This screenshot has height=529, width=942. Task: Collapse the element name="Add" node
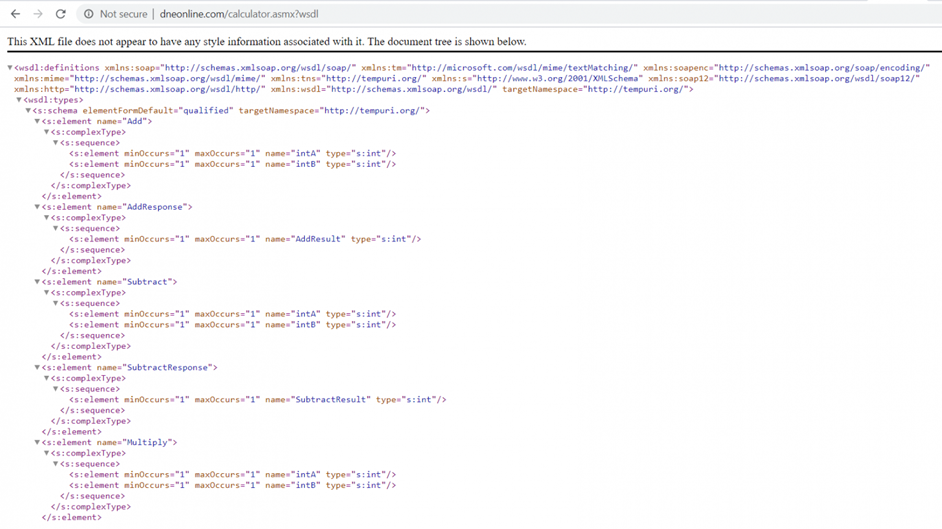(37, 121)
